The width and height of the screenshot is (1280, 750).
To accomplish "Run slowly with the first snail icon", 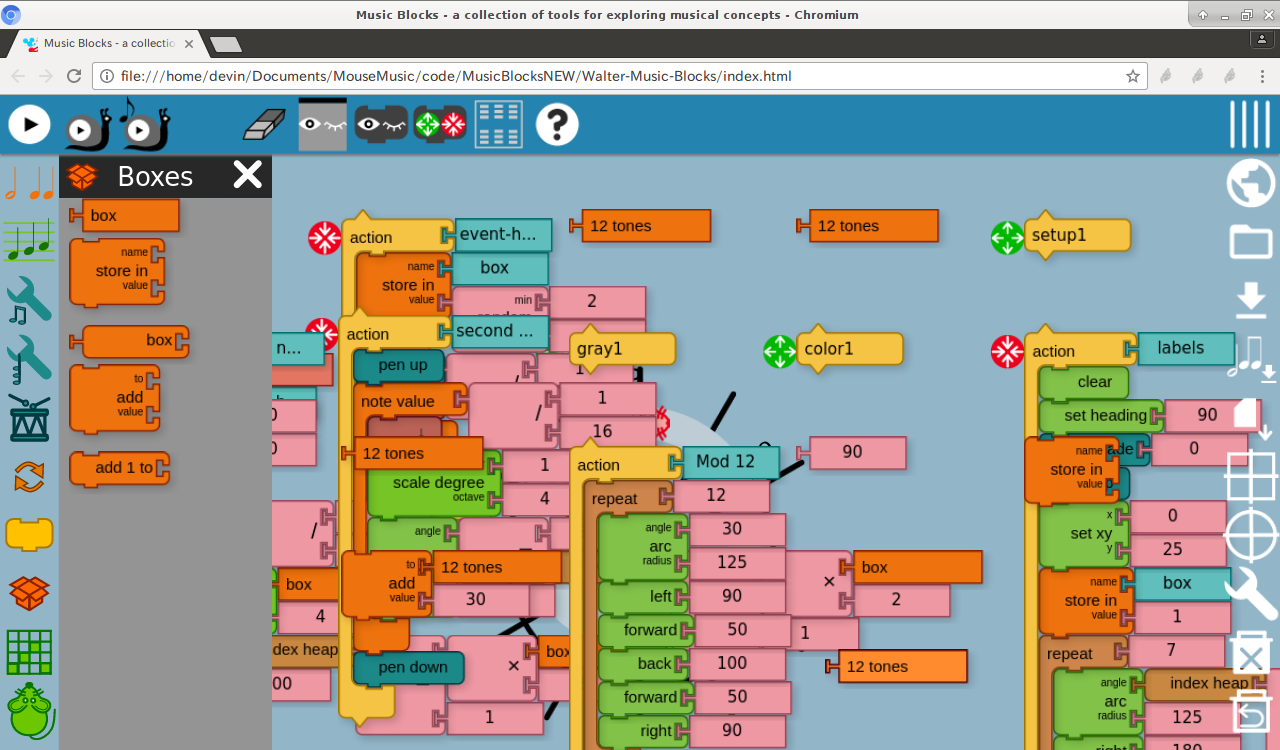I will click(88, 130).
